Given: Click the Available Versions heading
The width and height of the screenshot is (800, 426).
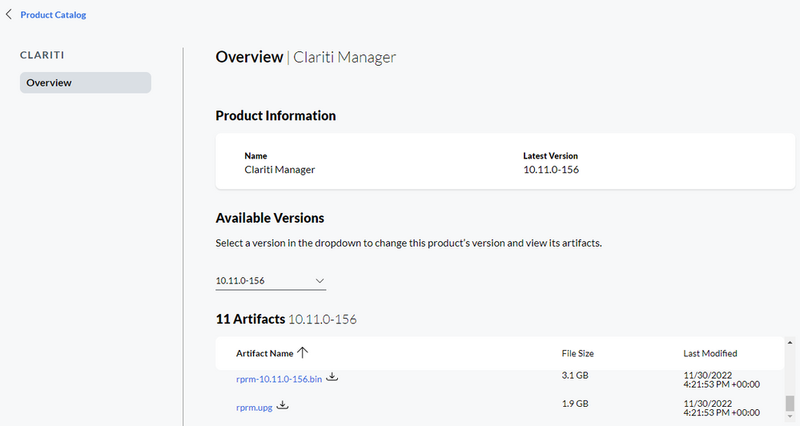Looking at the screenshot, I should [x=270, y=218].
